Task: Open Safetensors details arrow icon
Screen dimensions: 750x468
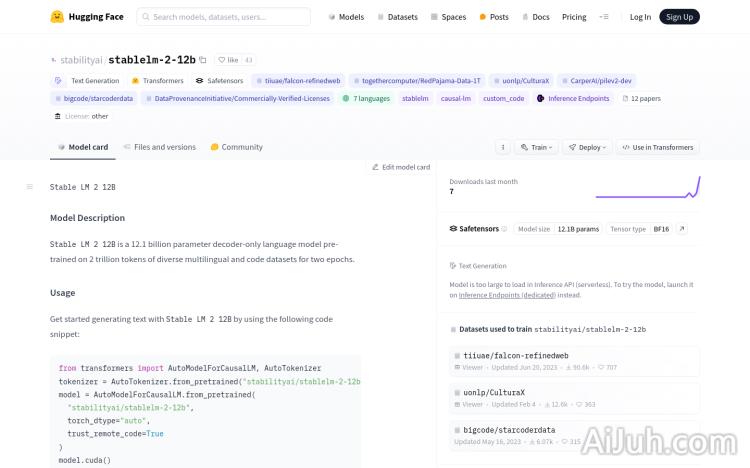Action: [682, 229]
